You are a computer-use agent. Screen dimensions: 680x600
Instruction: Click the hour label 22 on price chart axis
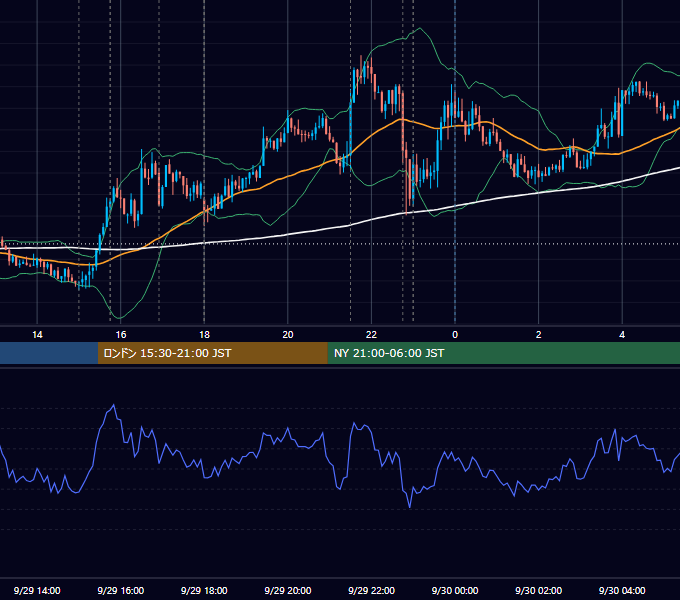point(371,335)
